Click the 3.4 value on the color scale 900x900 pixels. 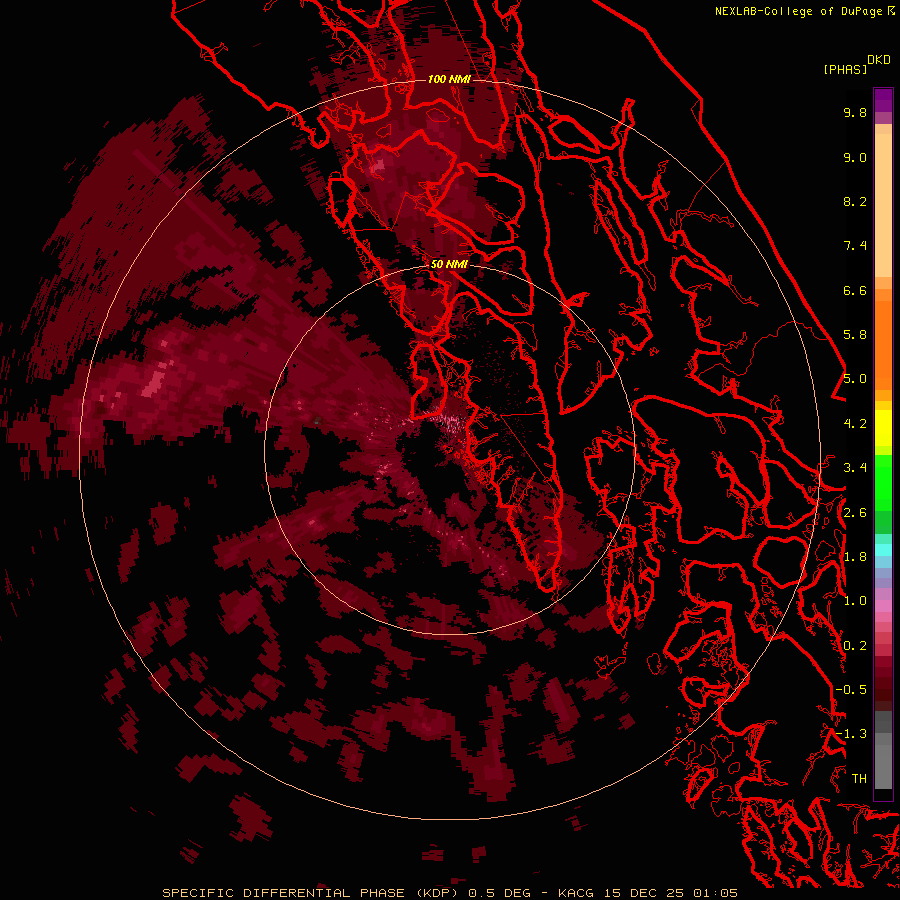855,468
